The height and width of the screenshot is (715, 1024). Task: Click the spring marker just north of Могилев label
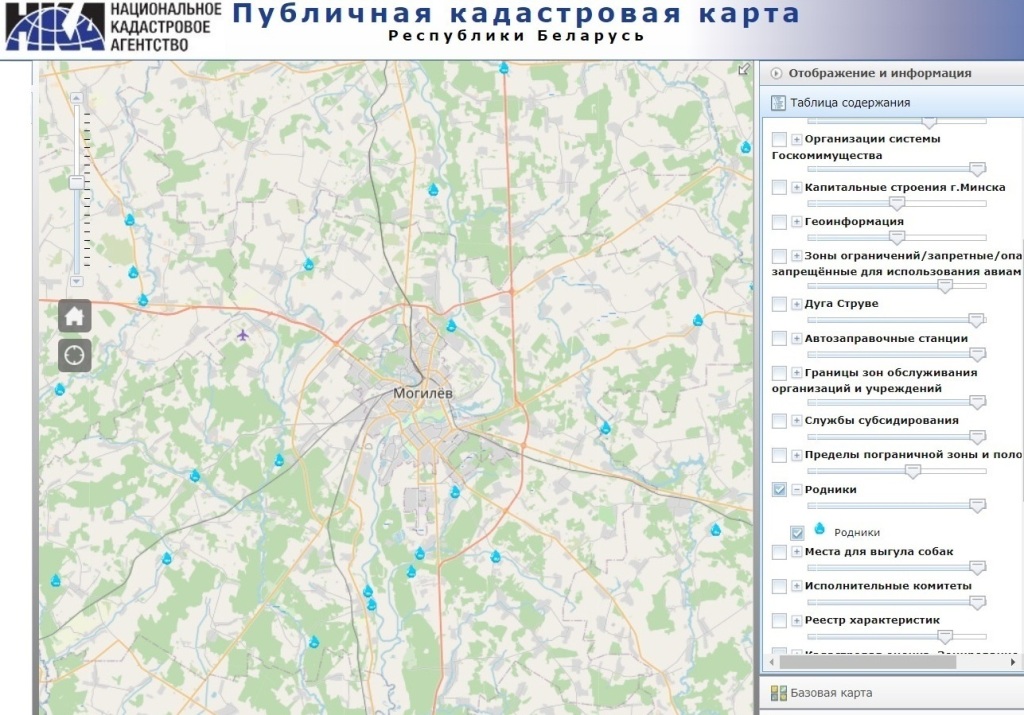point(451,326)
